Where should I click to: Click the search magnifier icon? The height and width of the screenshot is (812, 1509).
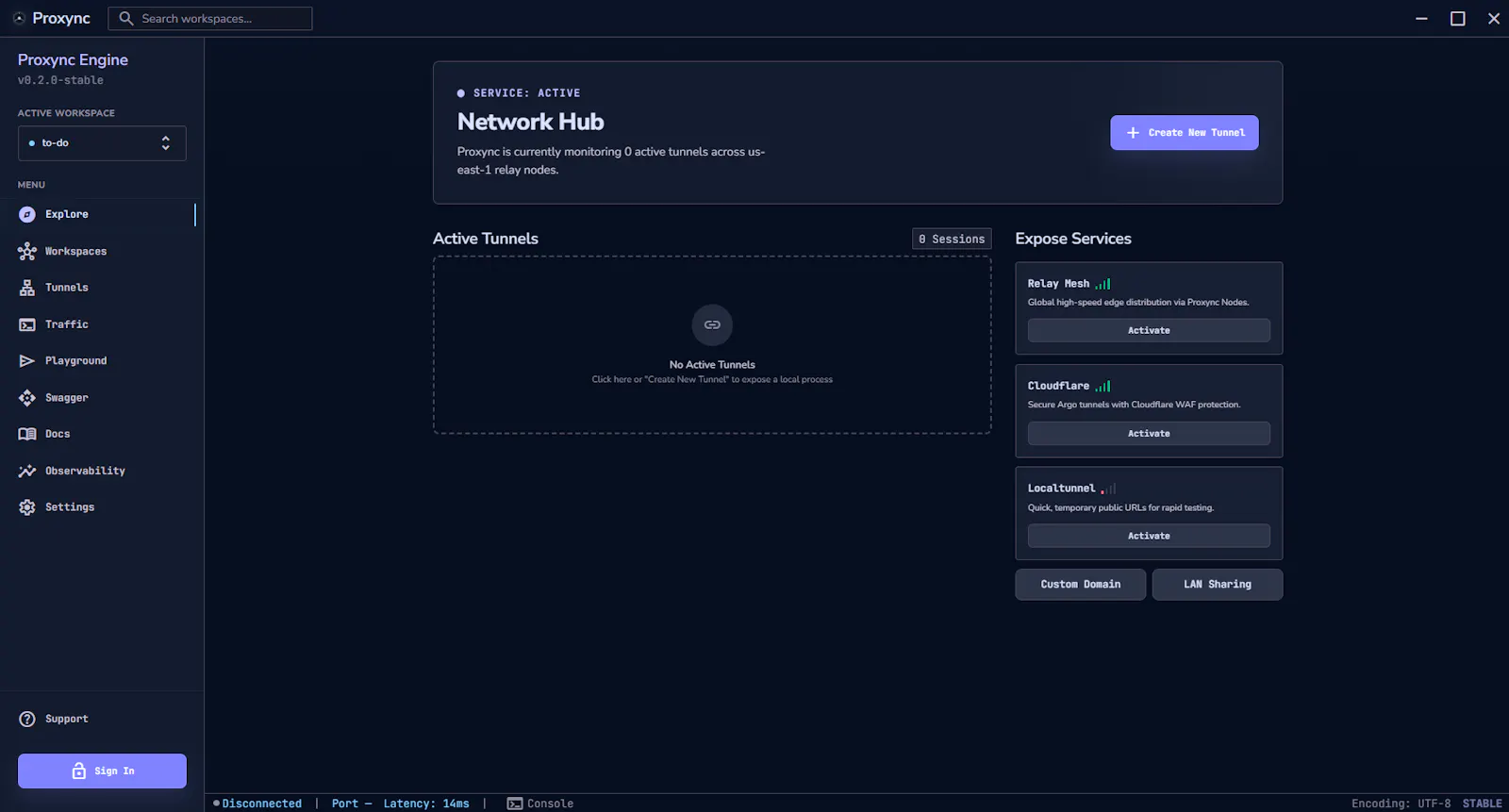pos(126,18)
